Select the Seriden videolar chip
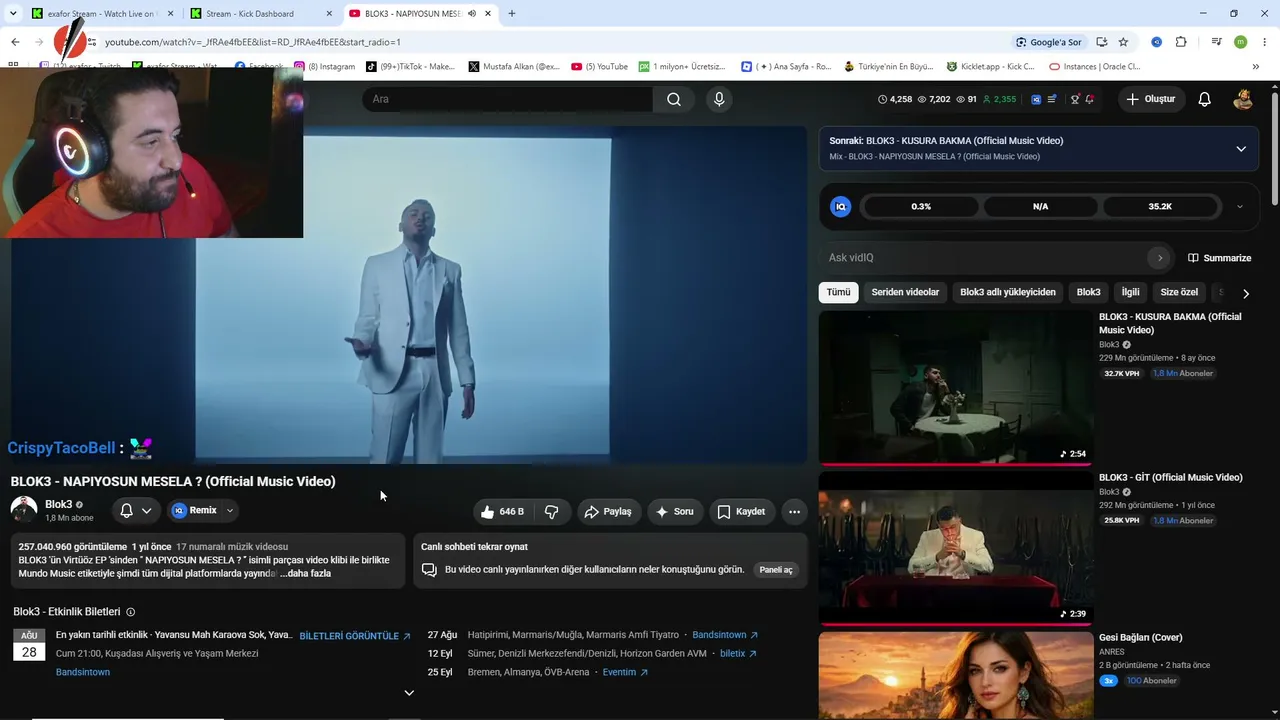The image size is (1280, 720). click(905, 292)
